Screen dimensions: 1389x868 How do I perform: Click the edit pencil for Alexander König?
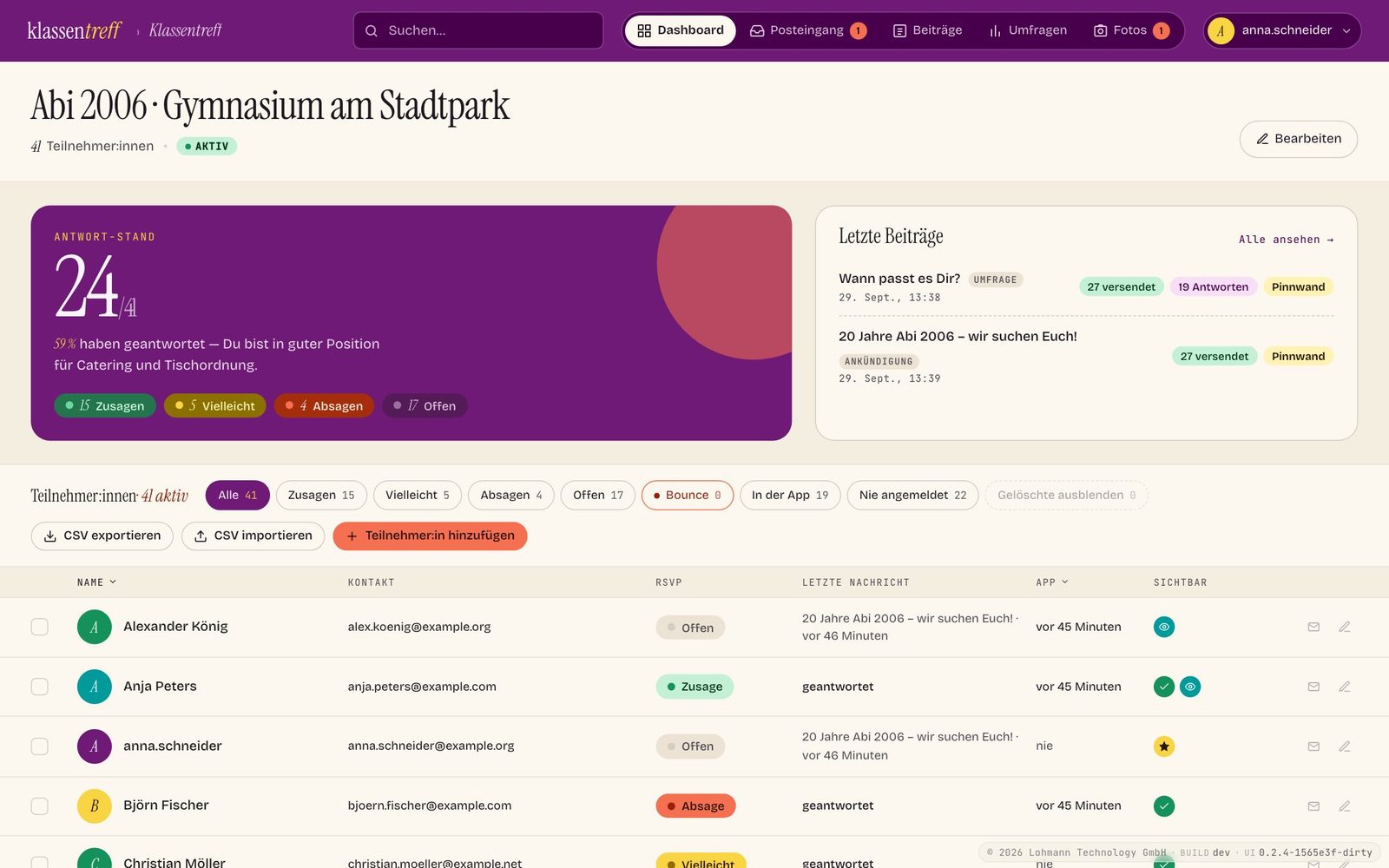pos(1344,627)
